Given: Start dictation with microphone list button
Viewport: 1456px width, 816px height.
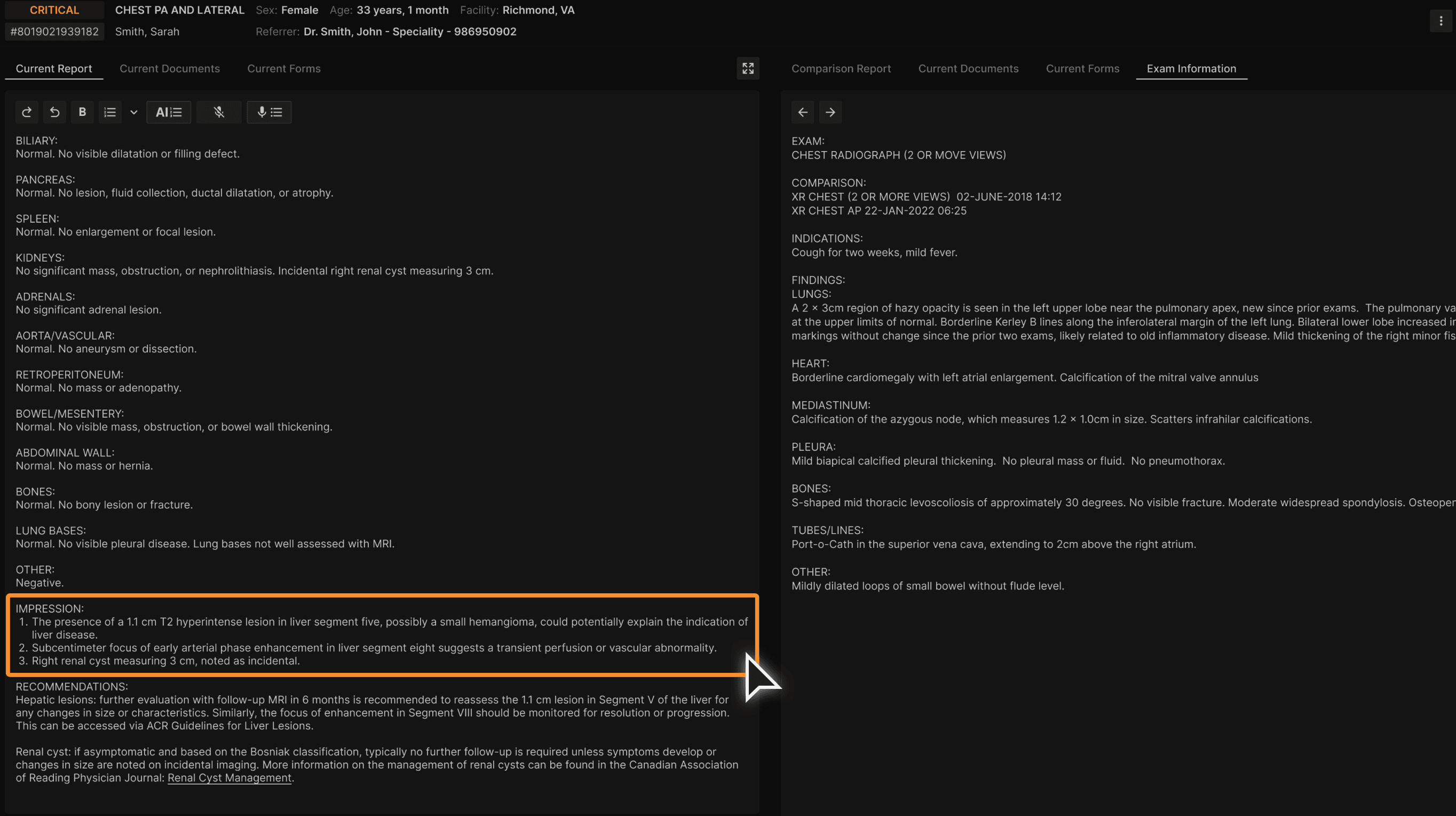Looking at the screenshot, I should coord(269,112).
